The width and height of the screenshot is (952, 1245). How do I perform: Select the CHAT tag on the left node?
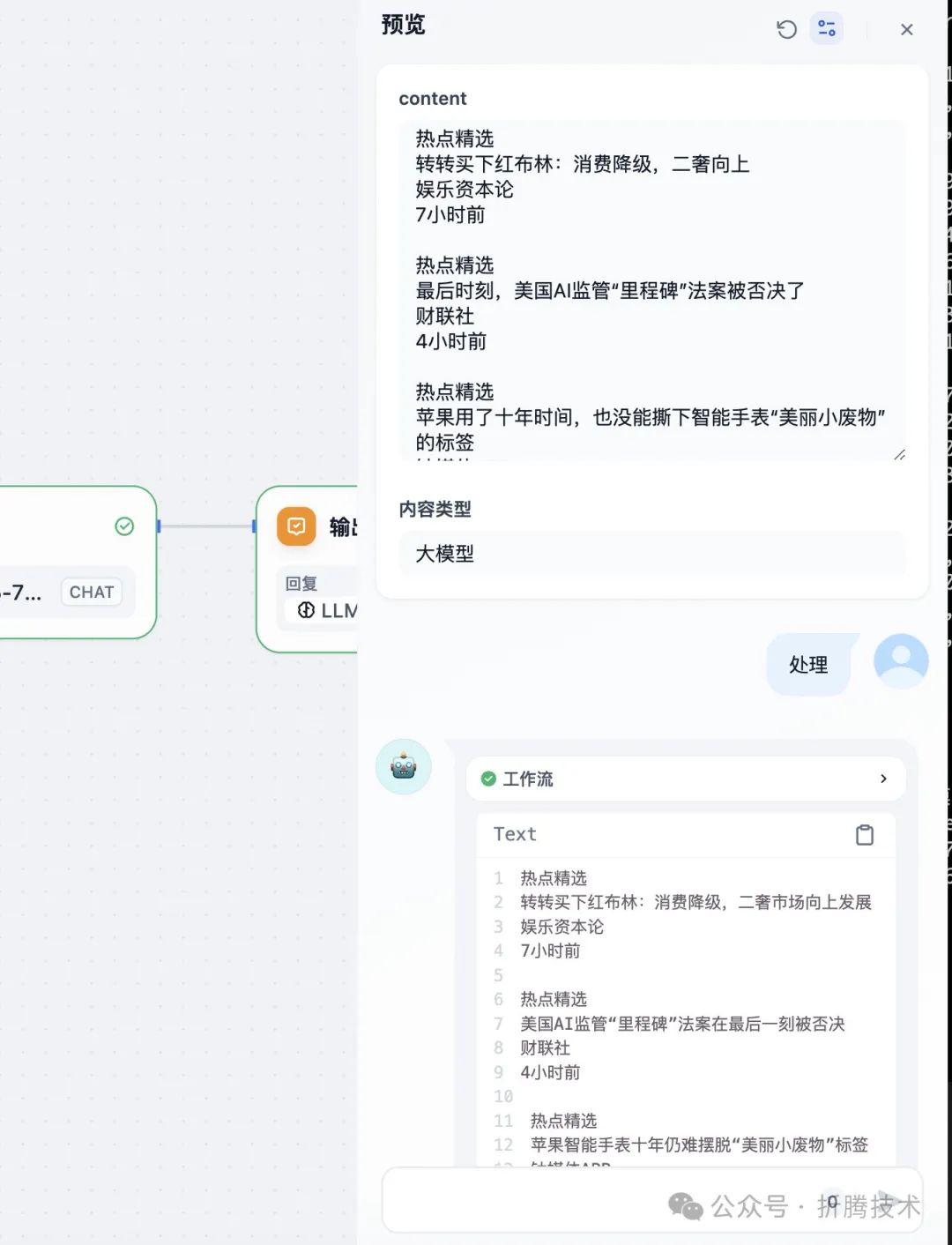(x=92, y=592)
